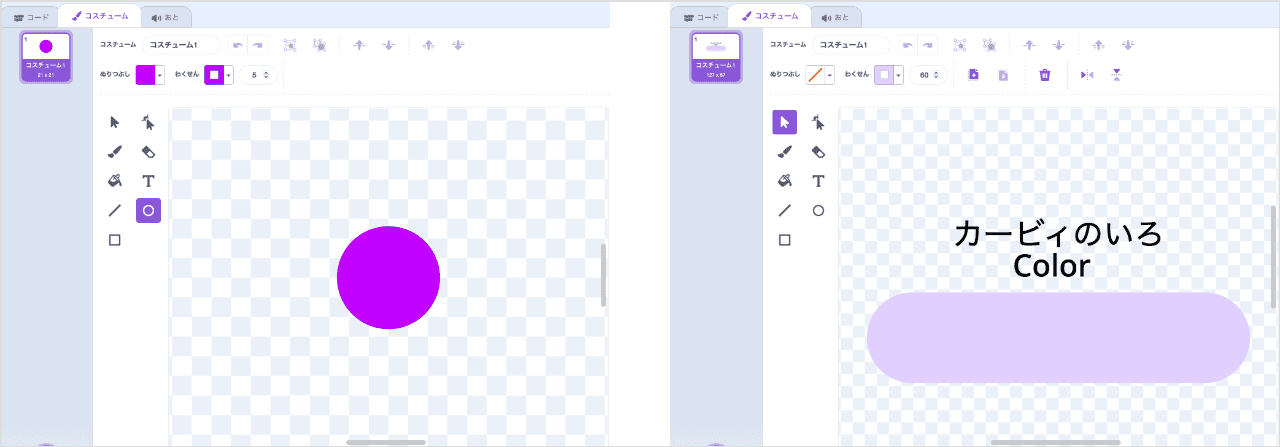The image size is (1280, 447).
Task: Click the undo button in the left editor
Action: coord(238,45)
